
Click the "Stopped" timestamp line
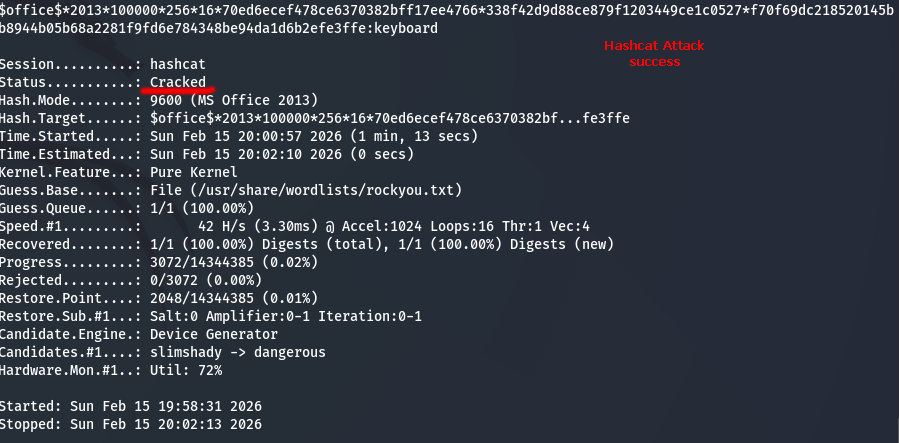[131, 424]
